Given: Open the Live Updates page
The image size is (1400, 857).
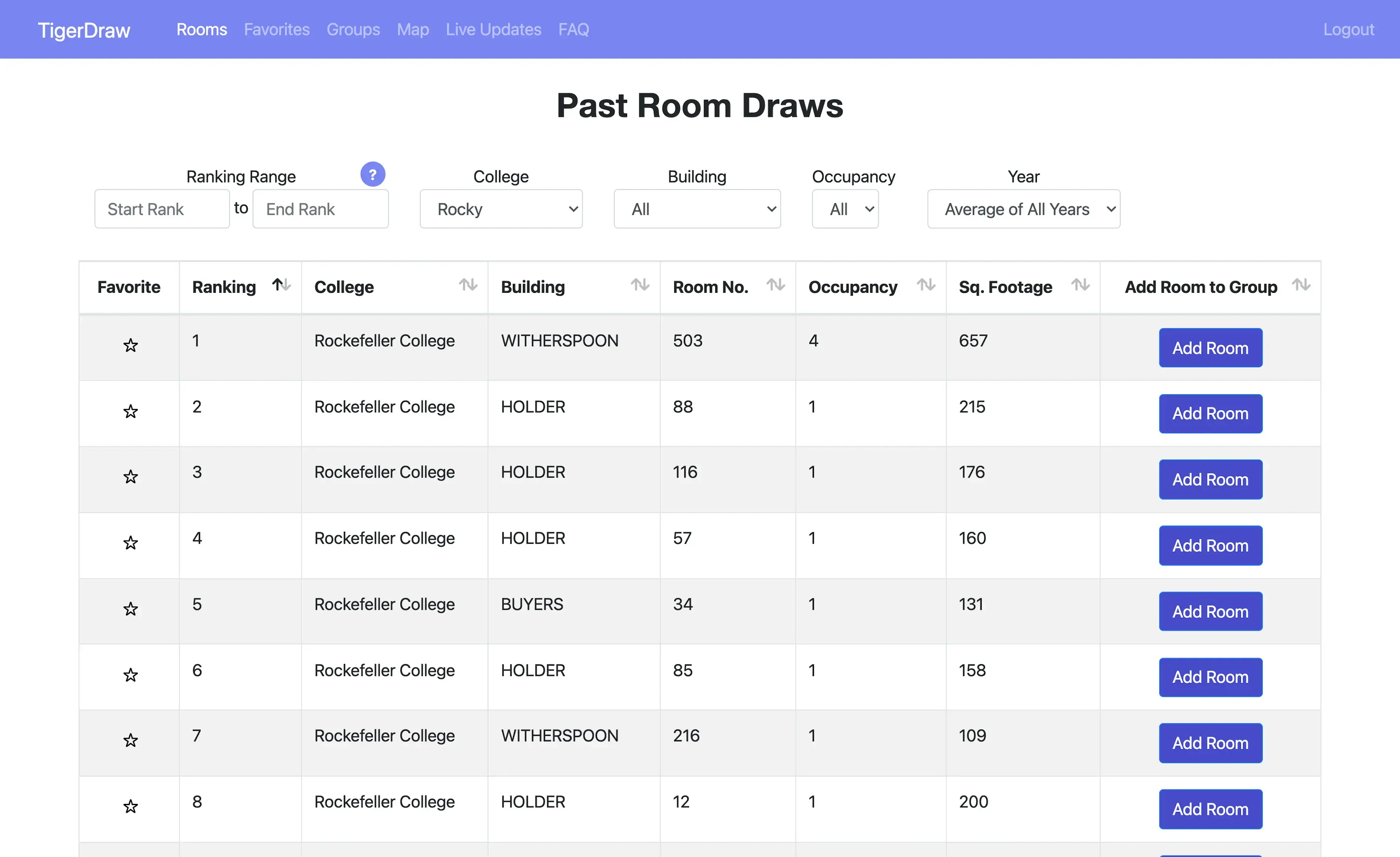Looking at the screenshot, I should (493, 29).
